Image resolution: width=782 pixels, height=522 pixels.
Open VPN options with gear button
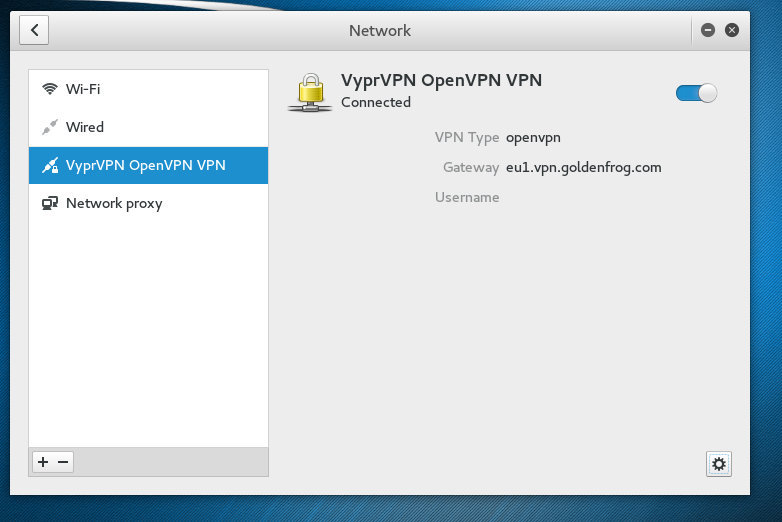pos(719,464)
